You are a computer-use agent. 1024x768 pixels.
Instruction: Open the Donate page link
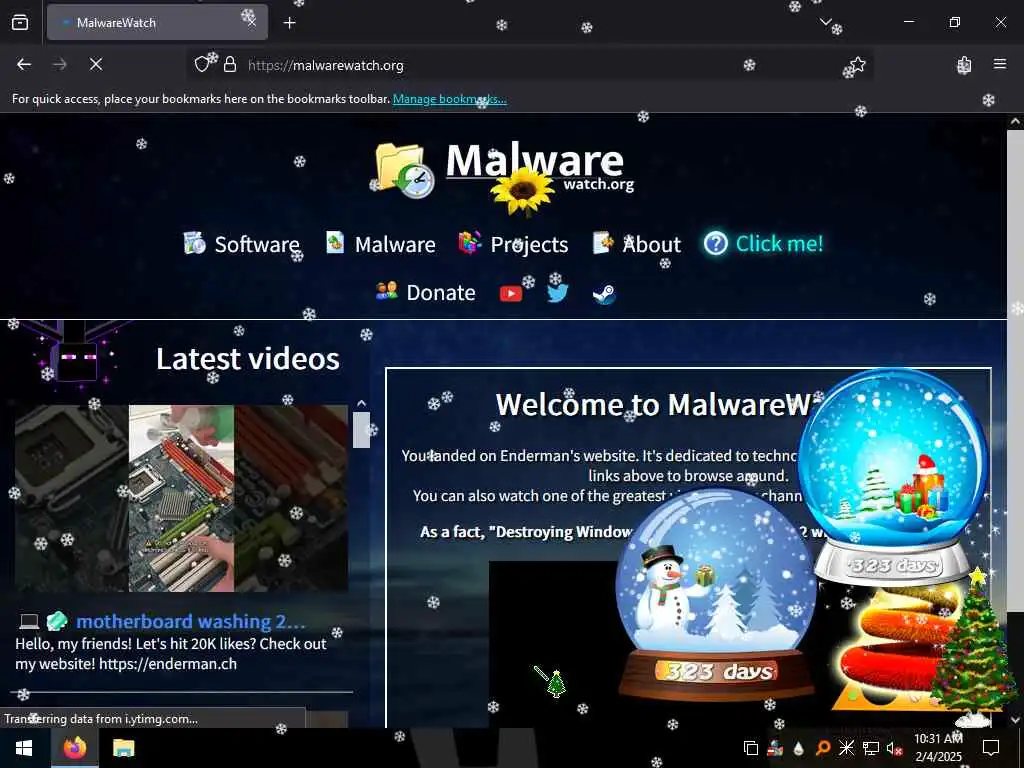[x=441, y=293]
